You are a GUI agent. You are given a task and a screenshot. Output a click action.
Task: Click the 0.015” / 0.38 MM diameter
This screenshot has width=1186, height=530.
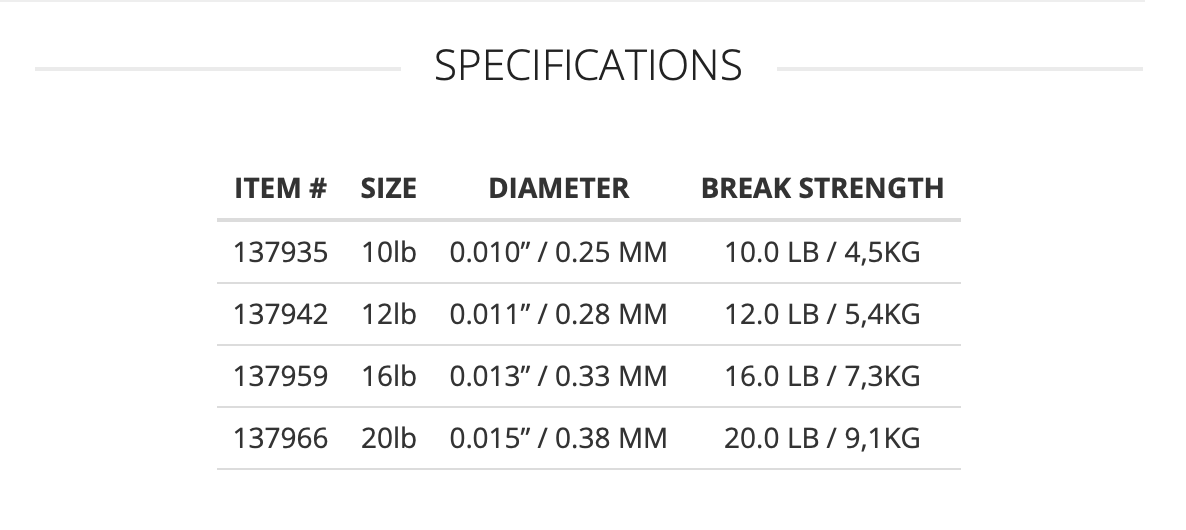(558, 438)
